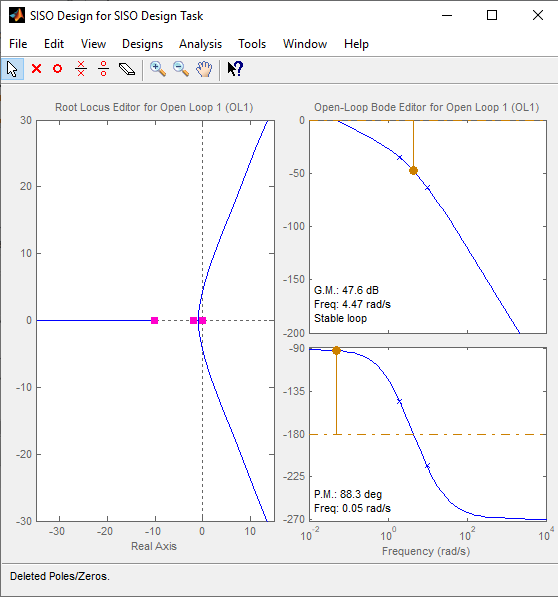Close the SISO Design window
The image size is (558, 597).
538,16
